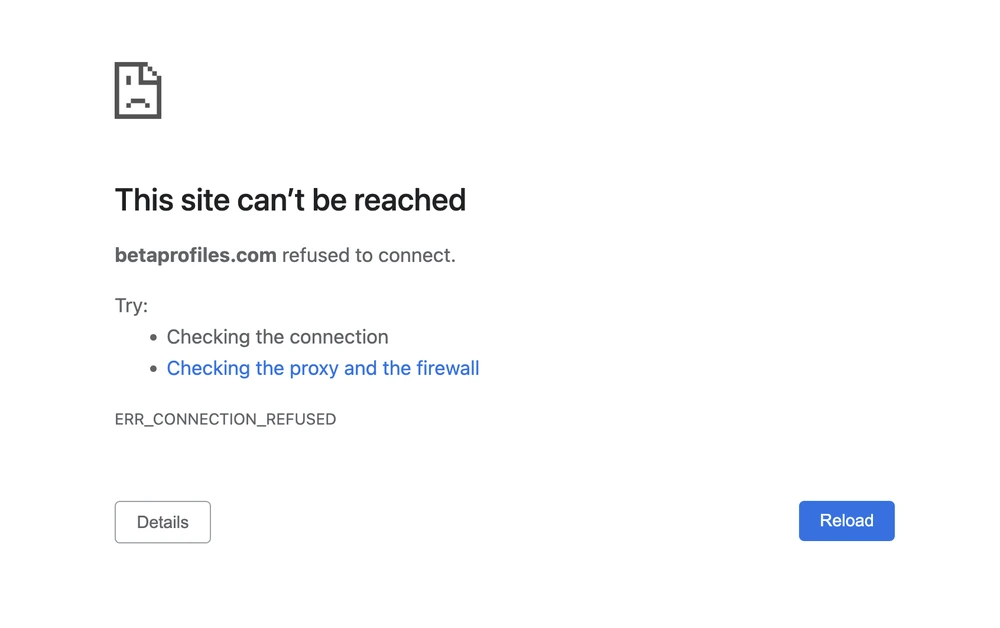Click the word "proxy" in the blue link
Viewport: 1000px width, 628px height.
(x=313, y=368)
